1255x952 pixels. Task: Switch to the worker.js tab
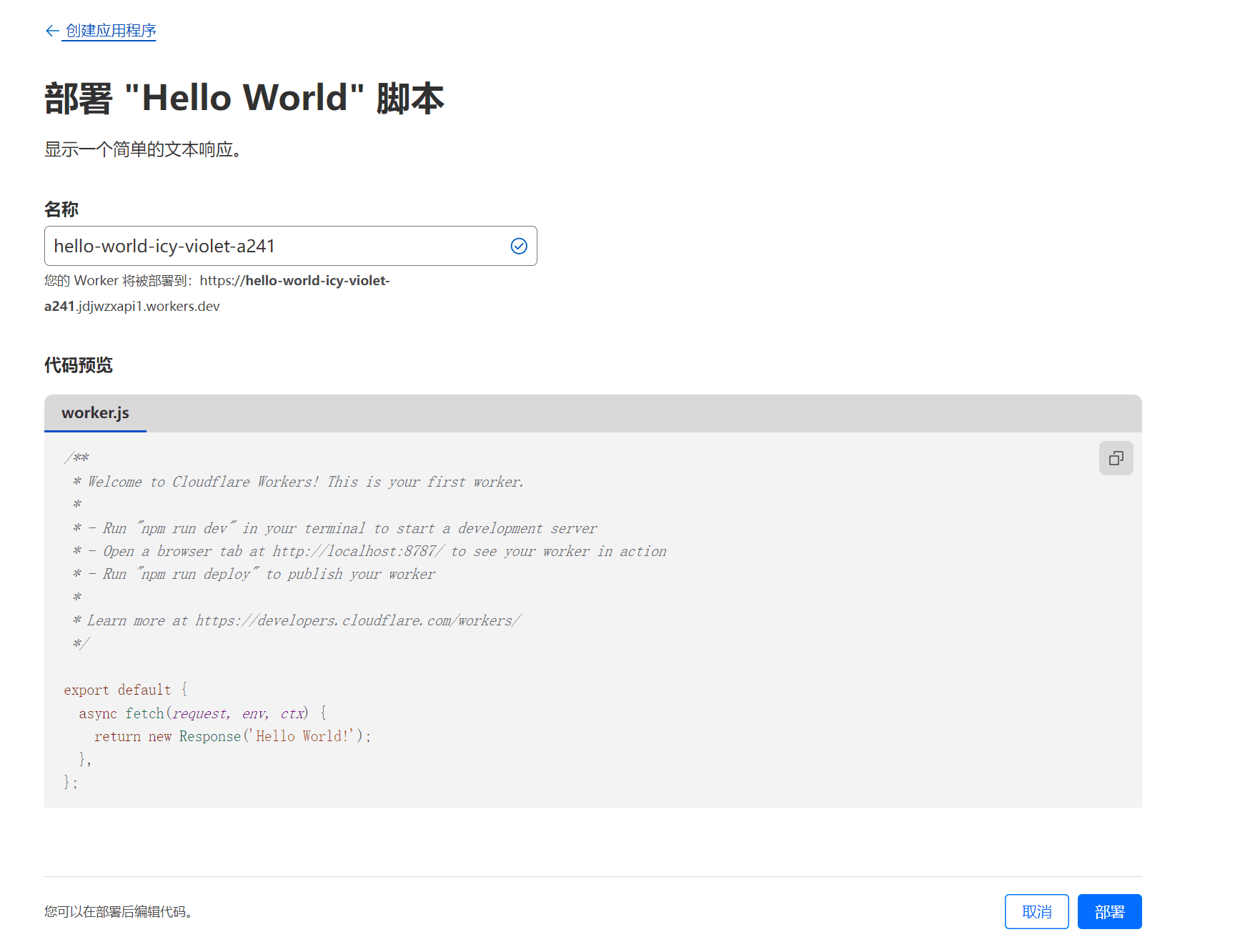[95, 413]
